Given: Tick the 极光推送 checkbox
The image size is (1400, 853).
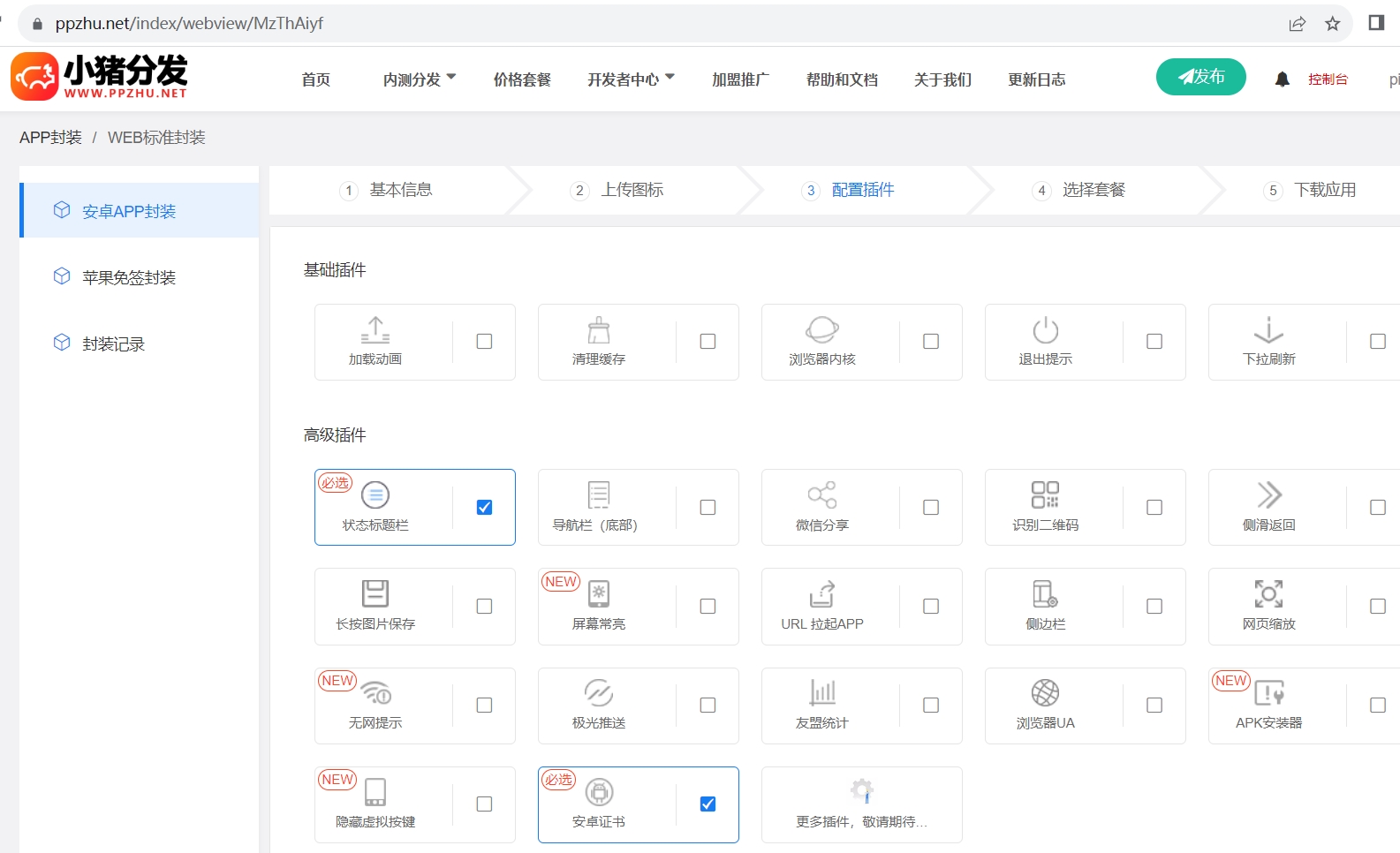Looking at the screenshot, I should pos(708,705).
